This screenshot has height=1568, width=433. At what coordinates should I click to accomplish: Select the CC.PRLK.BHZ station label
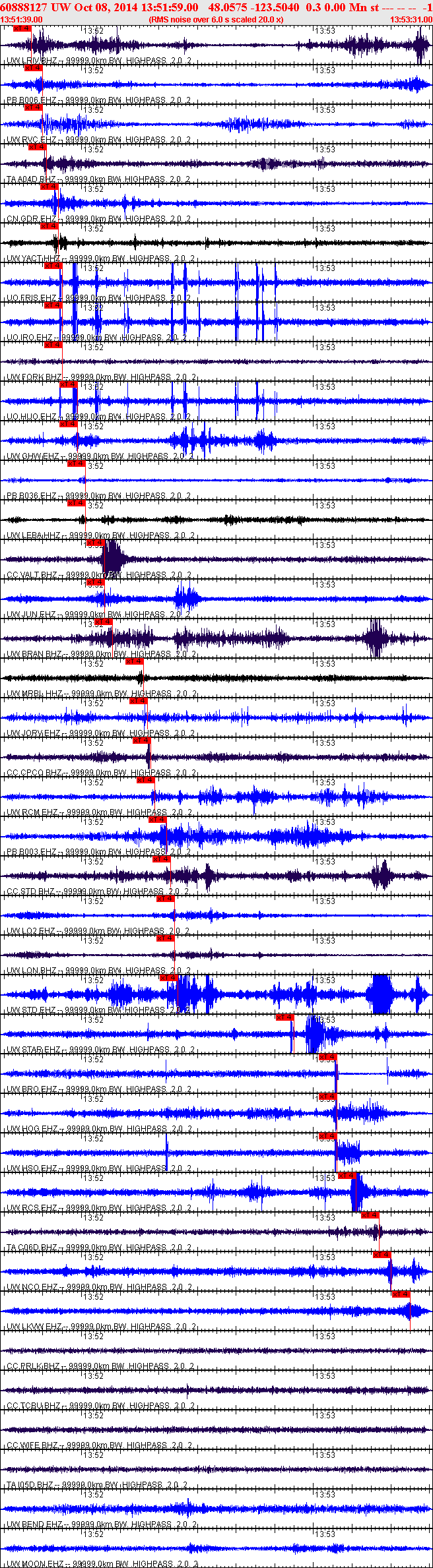coord(34,1366)
